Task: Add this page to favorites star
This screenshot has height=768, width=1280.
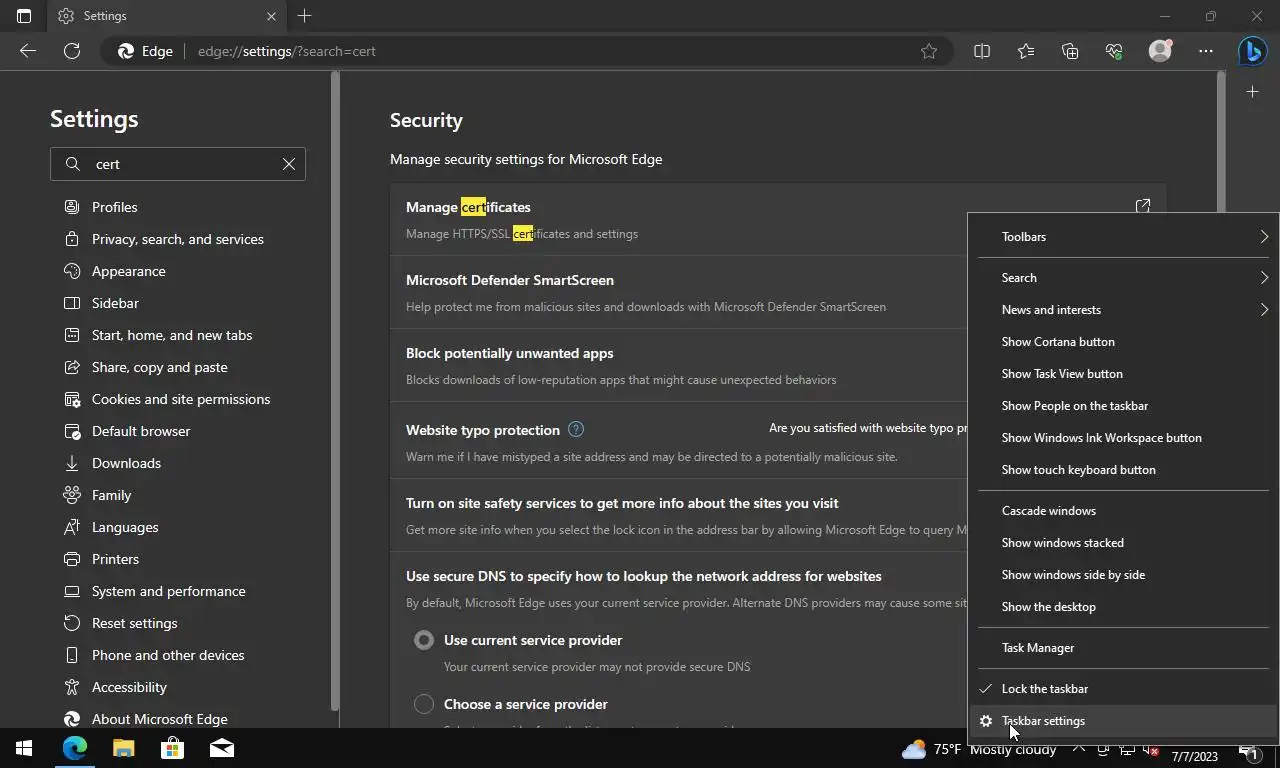Action: tap(929, 51)
